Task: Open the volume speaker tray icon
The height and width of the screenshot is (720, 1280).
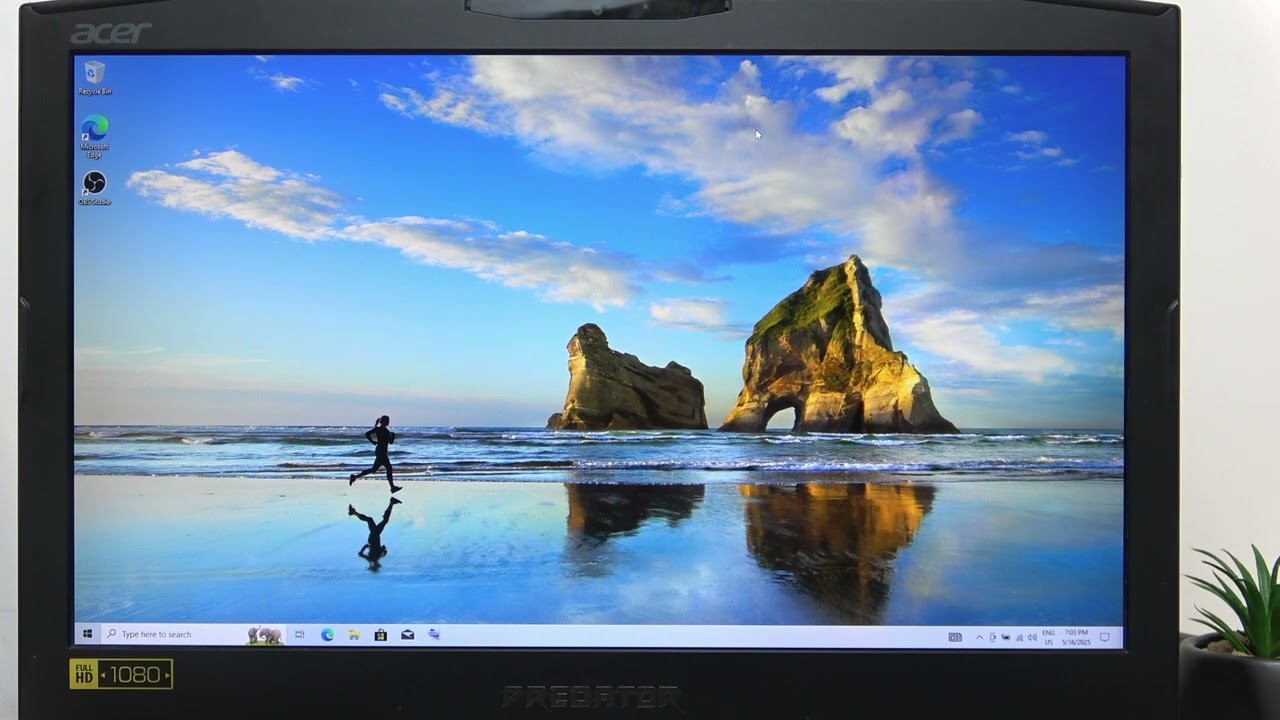Action: click(x=1032, y=637)
